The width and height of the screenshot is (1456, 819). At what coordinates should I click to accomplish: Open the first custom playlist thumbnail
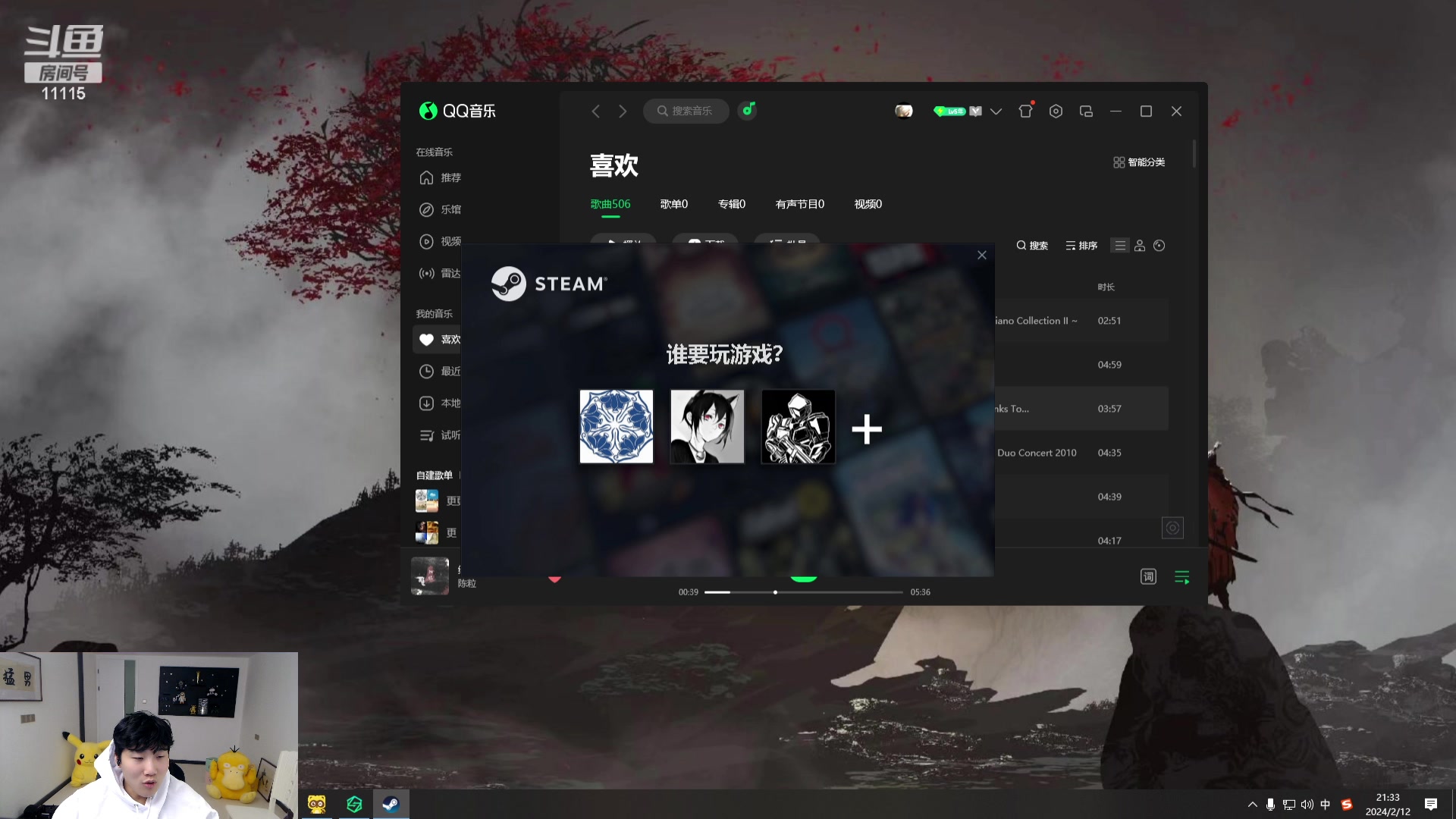(427, 500)
